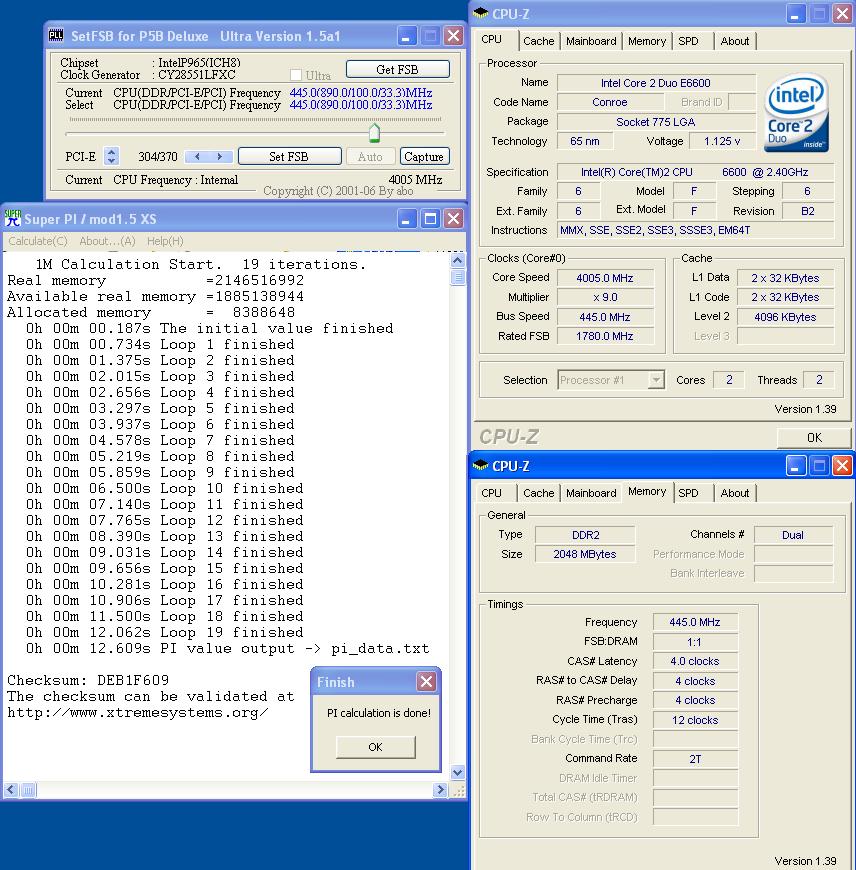Image resolution: width=856 pixels, height=870 pixels.
Task: Click Super PI horizontal scrollbar right arrow
Action: (x=440, y=790)
